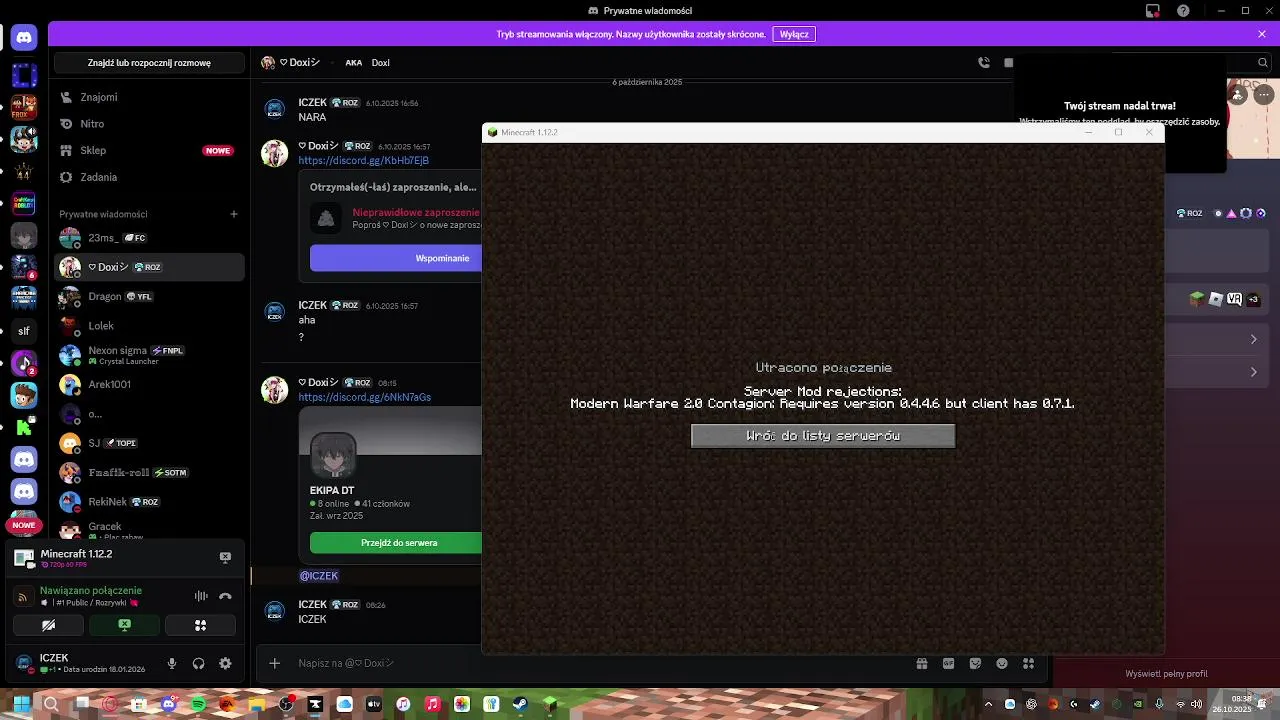
Task: Open Apple TV from the taskbar
Action: point(374,705)
